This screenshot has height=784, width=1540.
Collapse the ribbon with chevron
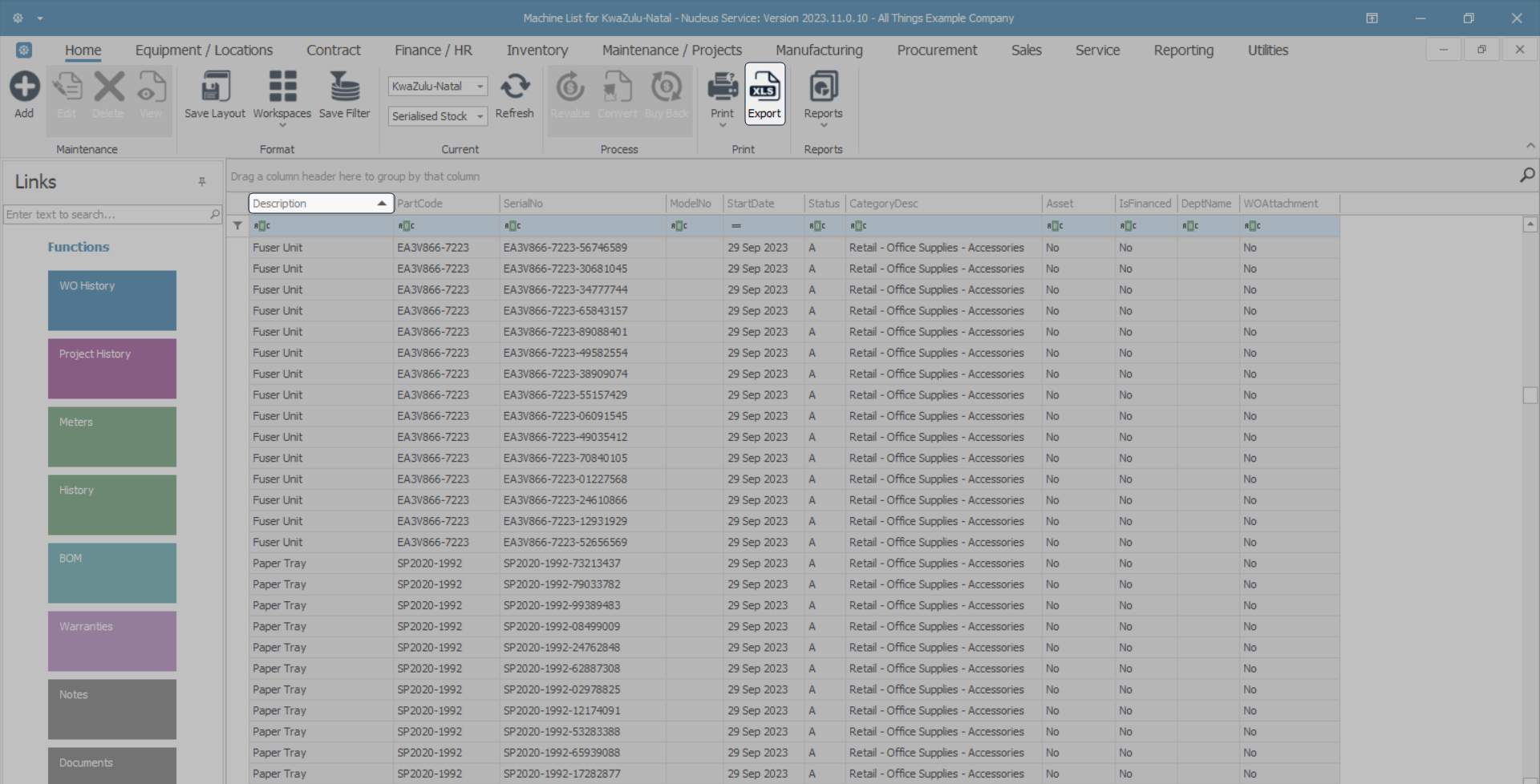1530,146
